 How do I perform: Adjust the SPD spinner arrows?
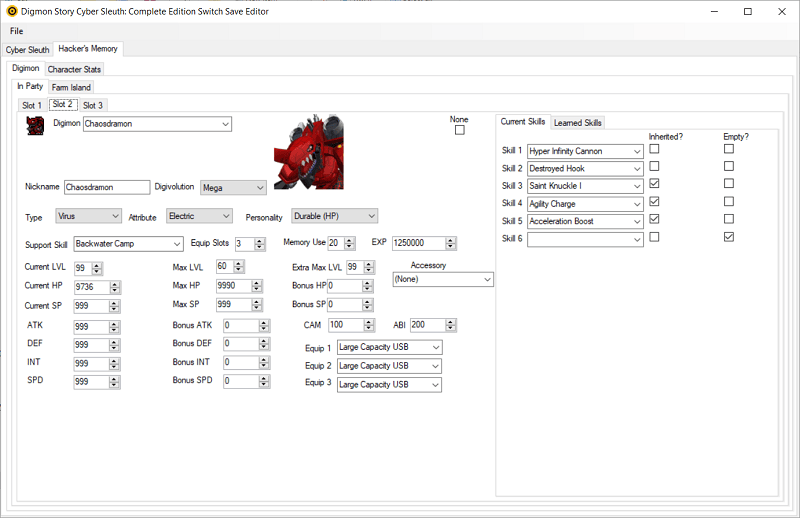[114, 382]
